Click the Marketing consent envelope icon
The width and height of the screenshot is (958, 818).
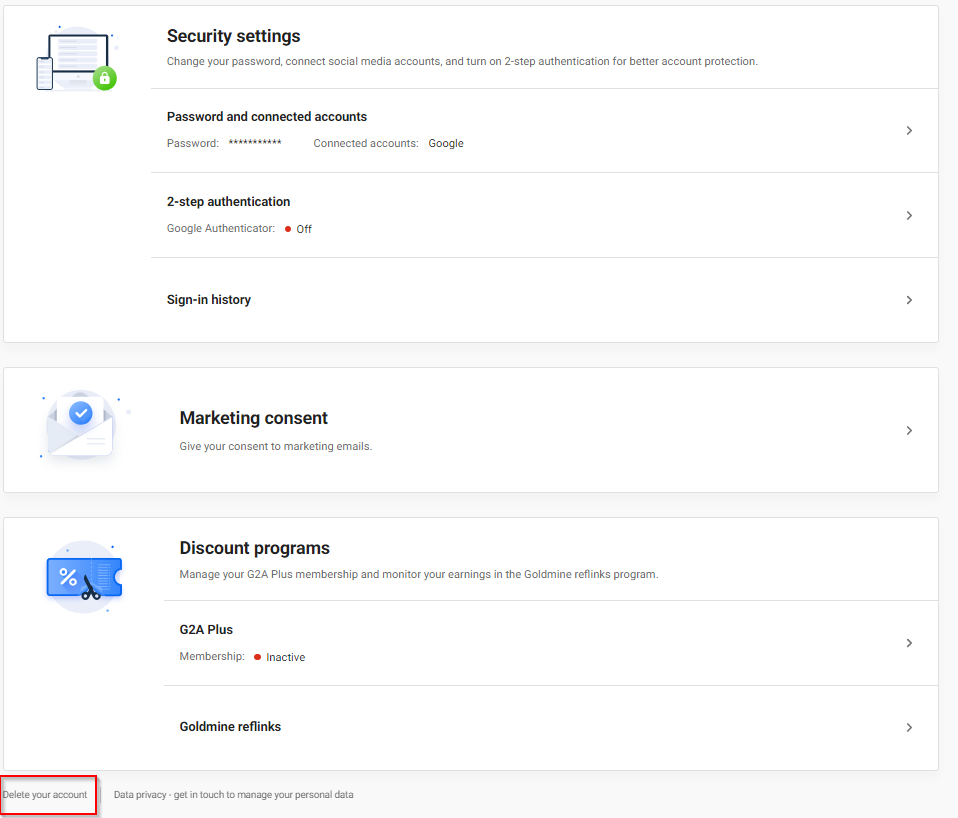(81, 427)
